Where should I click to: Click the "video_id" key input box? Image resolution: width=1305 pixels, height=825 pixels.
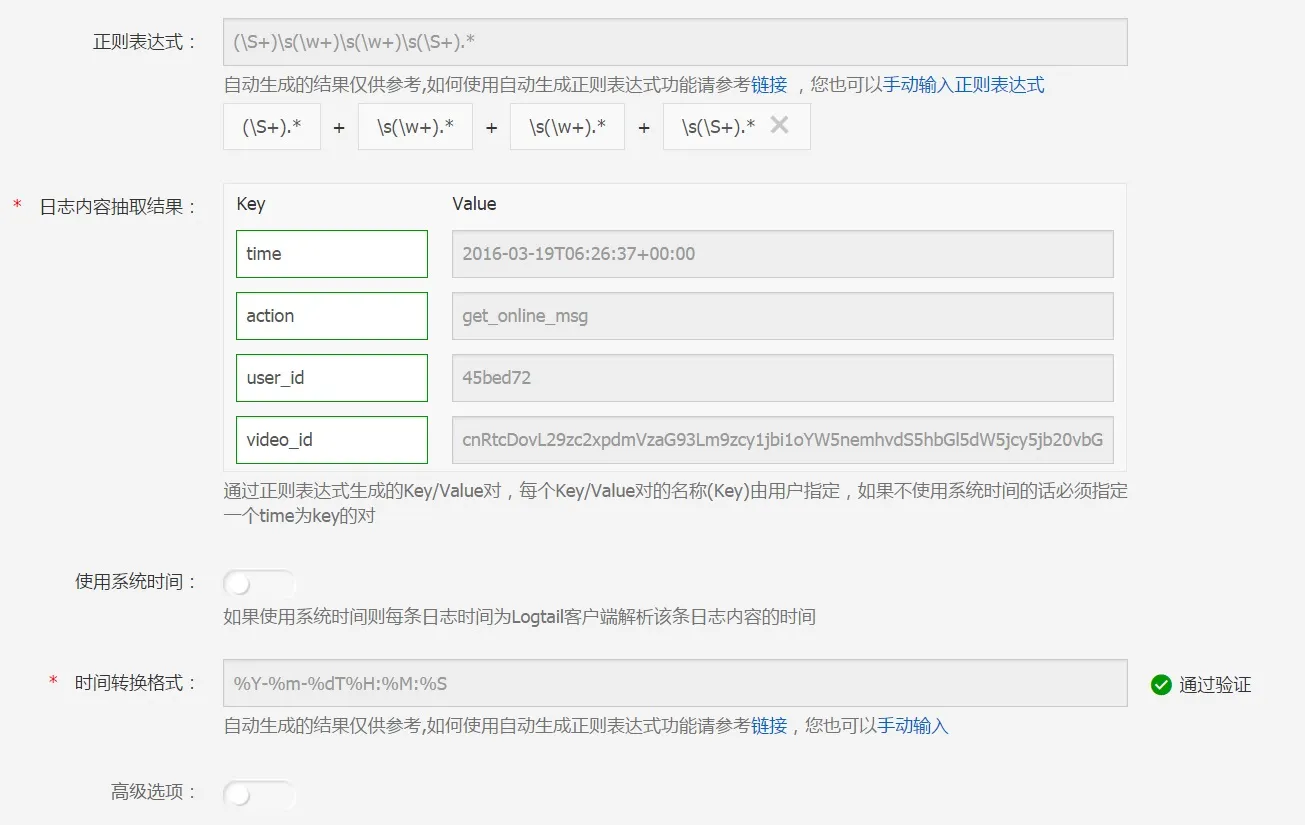(331, 439)
